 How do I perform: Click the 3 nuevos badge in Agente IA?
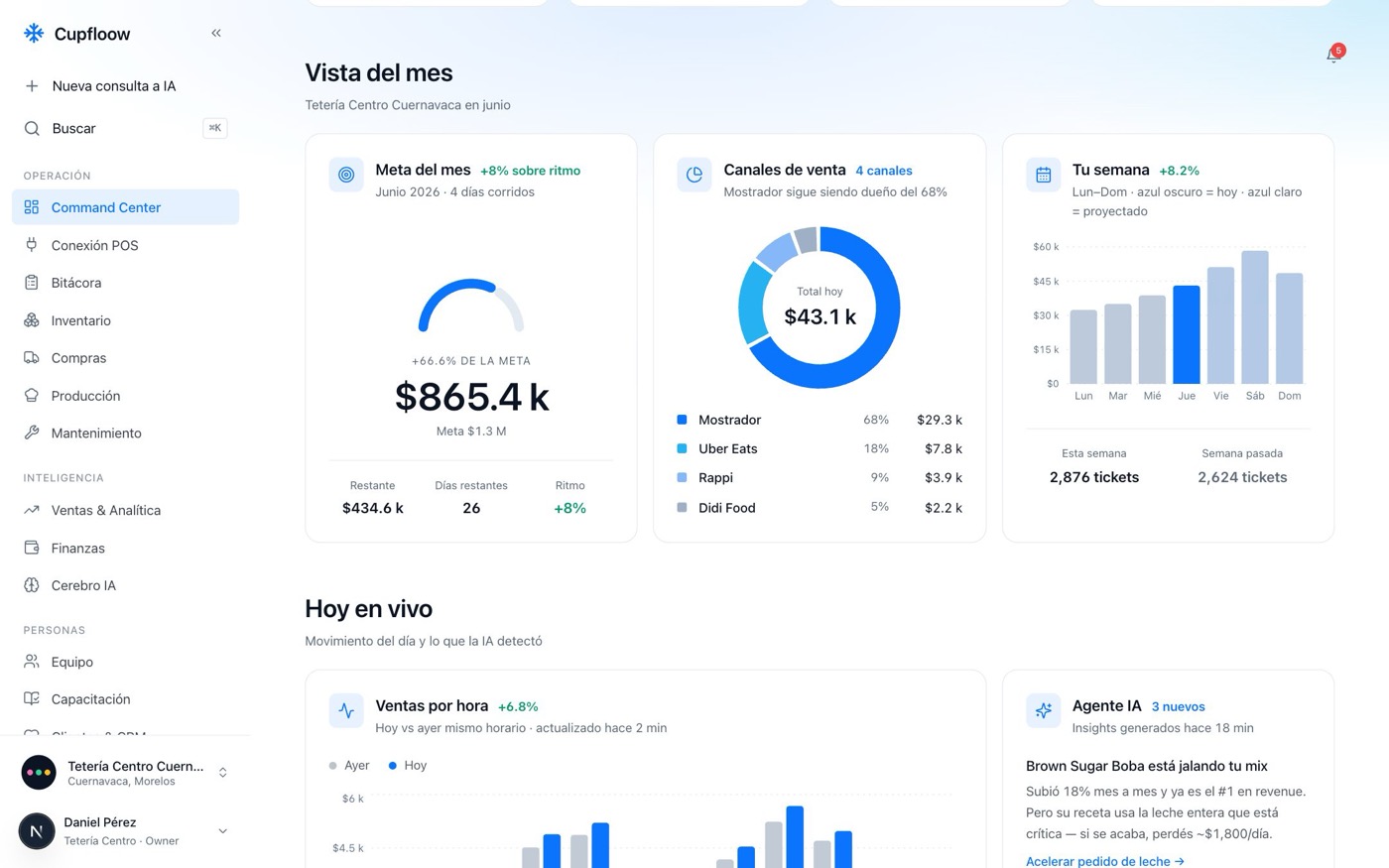coord(1179,706)
